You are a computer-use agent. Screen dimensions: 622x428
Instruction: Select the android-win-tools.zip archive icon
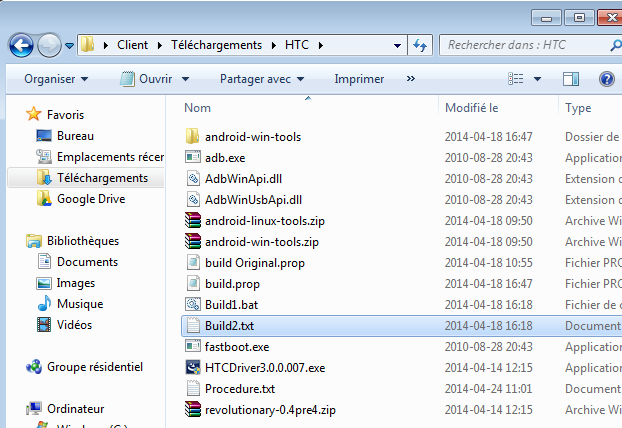click(x=193, y=241)
